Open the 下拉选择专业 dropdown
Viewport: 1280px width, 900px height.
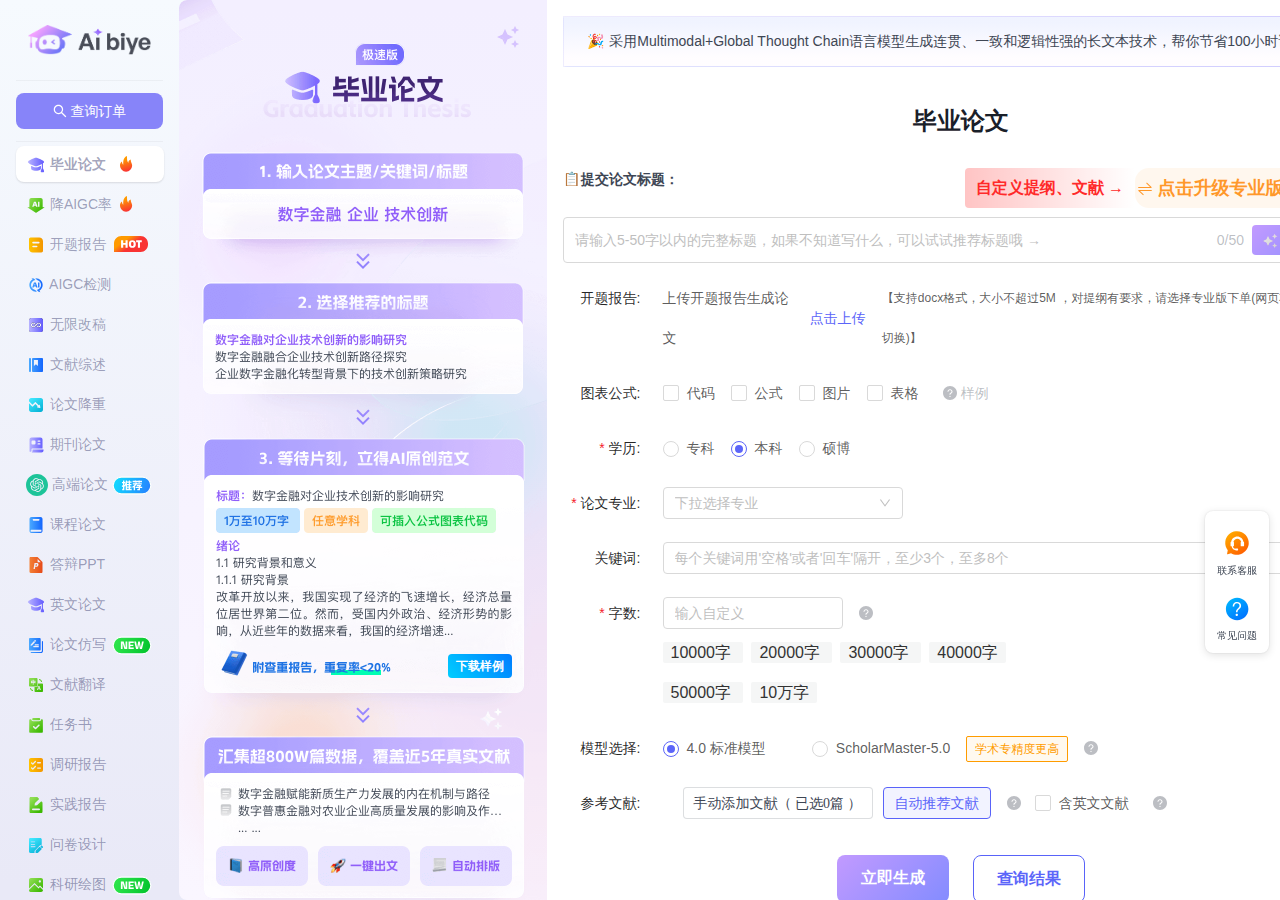[x=783, y=503]
